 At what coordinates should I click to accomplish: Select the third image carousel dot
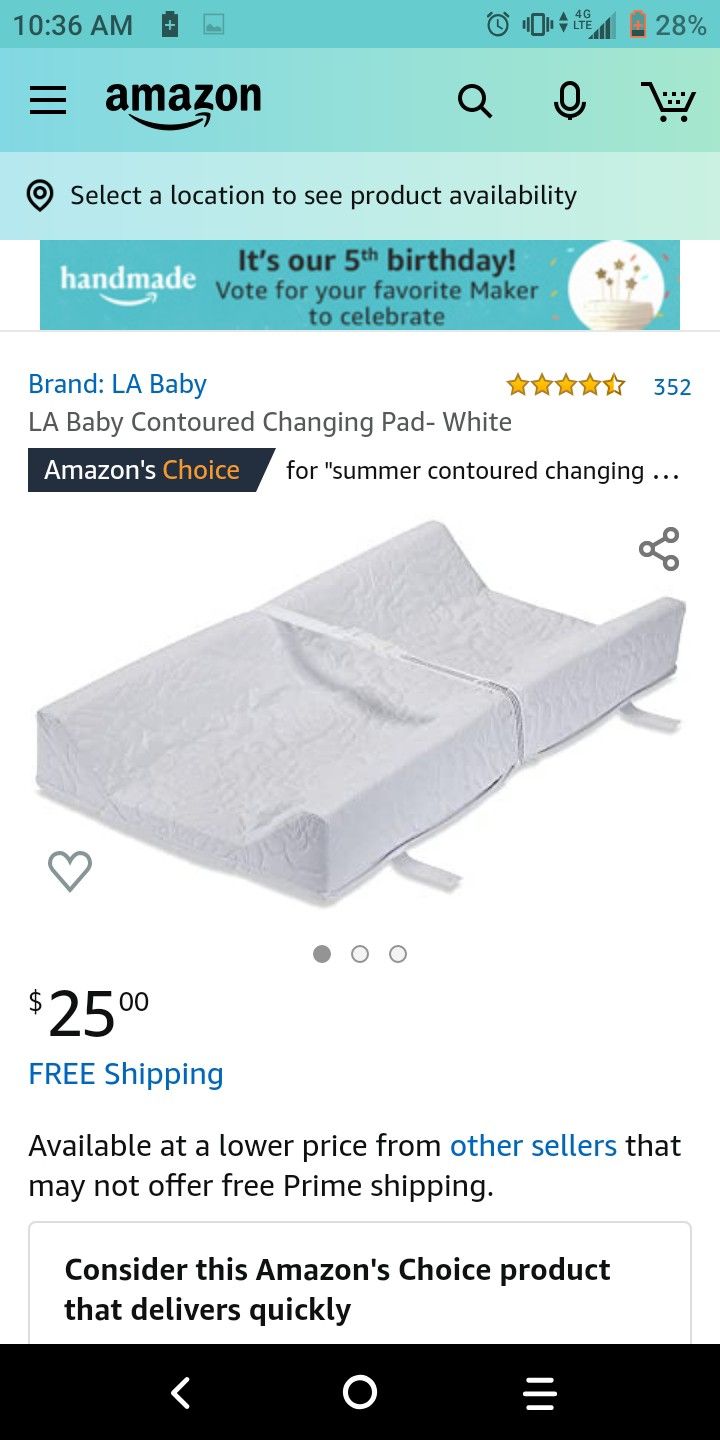(398, 954)
